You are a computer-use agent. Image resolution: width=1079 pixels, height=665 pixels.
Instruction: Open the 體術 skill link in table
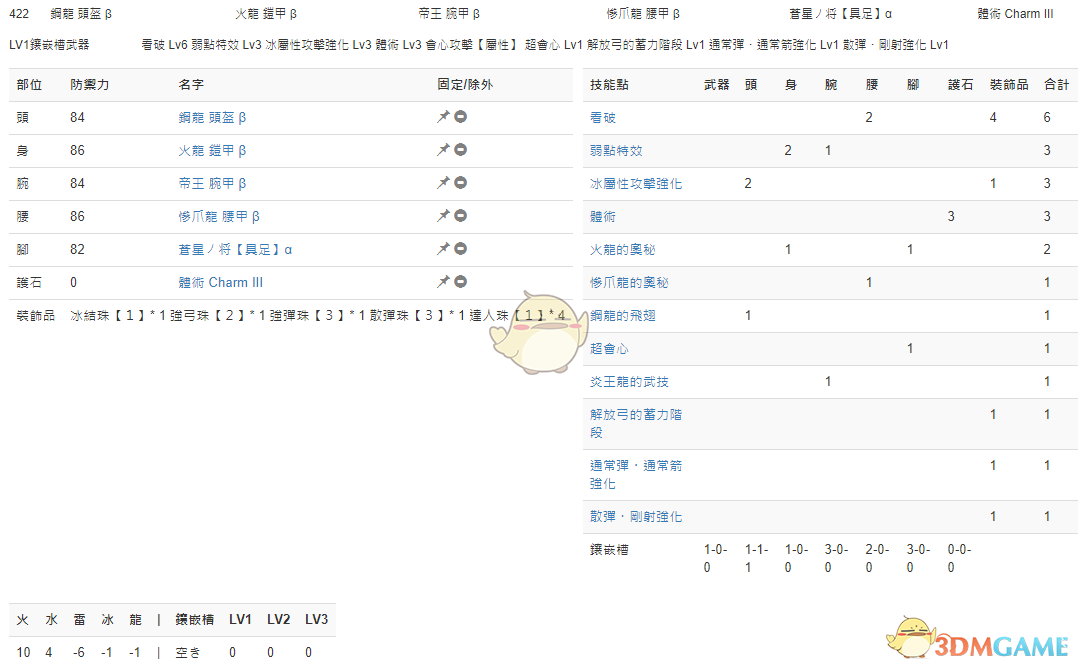(603, 217)
